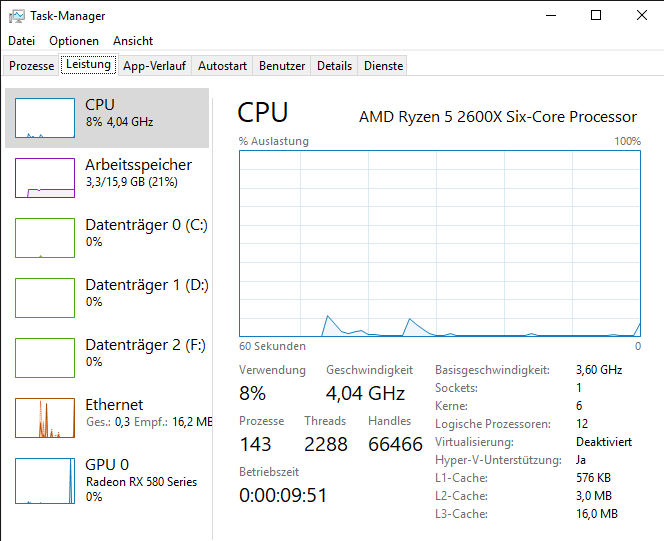The width and height of the screenshot is (664, 541).
Task: Click the Task-Manager app icon in title bar
Action: coord(15,16)
